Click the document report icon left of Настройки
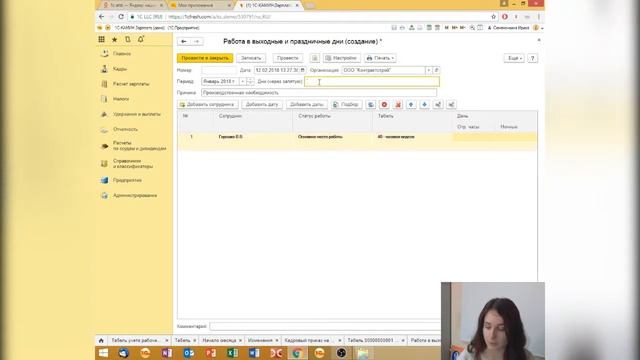 tap(314, 58)
